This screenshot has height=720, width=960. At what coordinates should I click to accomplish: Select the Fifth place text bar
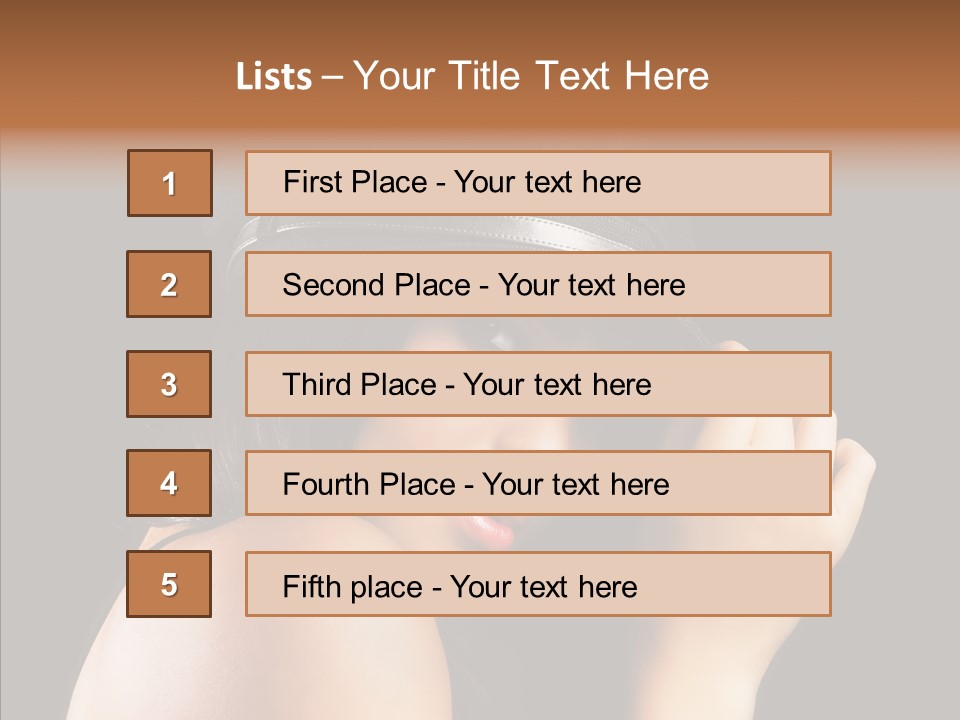point(538,584)
